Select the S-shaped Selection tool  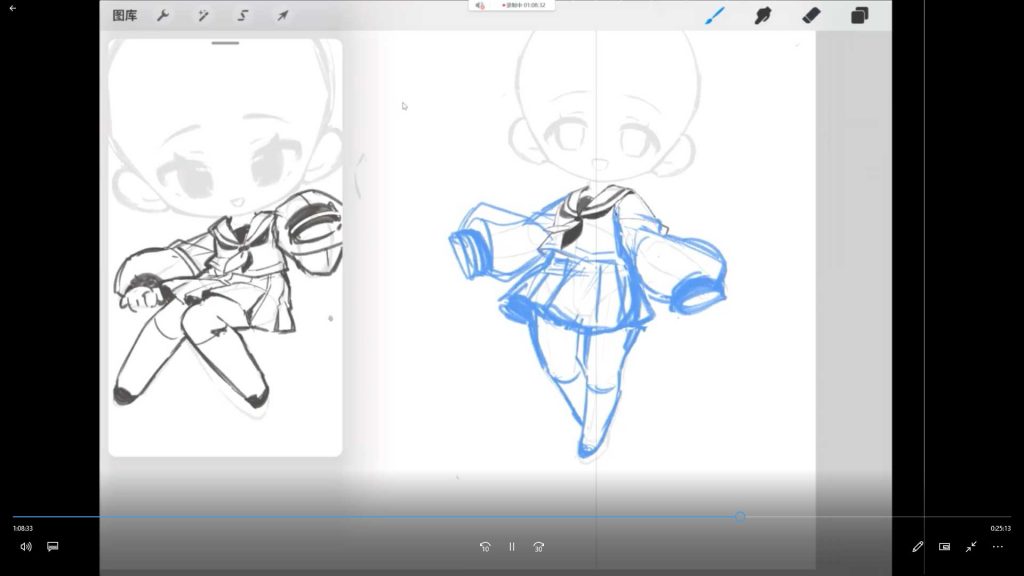point(243,16)
